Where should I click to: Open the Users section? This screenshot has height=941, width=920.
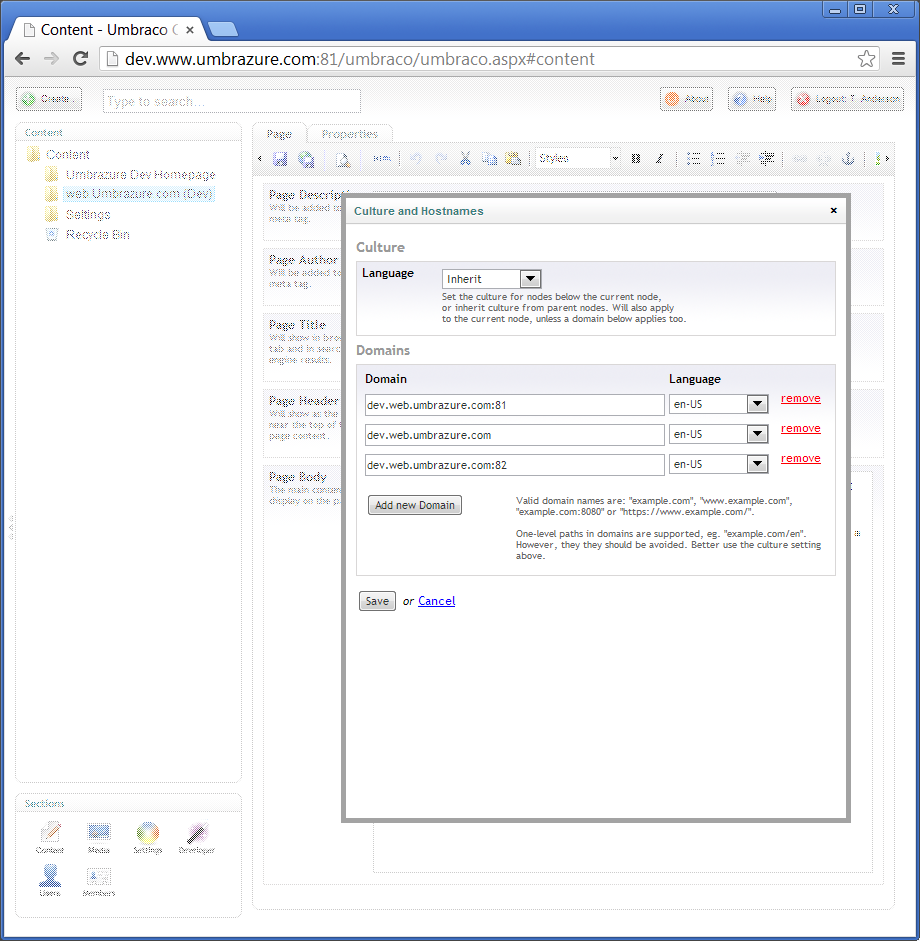coord(50,879)
